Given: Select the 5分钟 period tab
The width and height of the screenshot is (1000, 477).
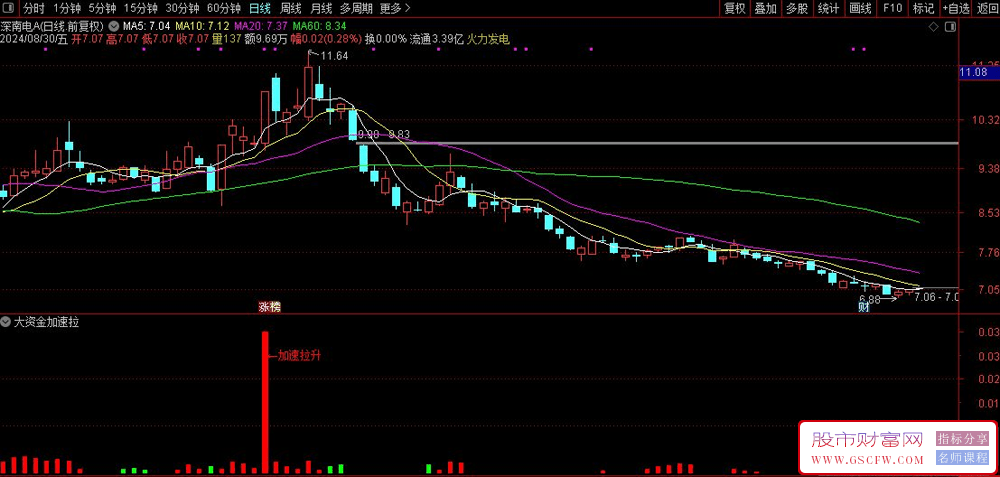Looking at the screenshot, I should [102, 8].
